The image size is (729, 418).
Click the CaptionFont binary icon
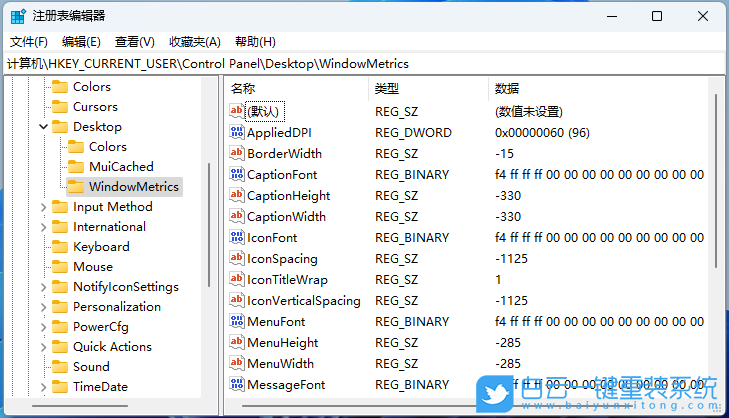pyautogui.click(x=237, y=174)
